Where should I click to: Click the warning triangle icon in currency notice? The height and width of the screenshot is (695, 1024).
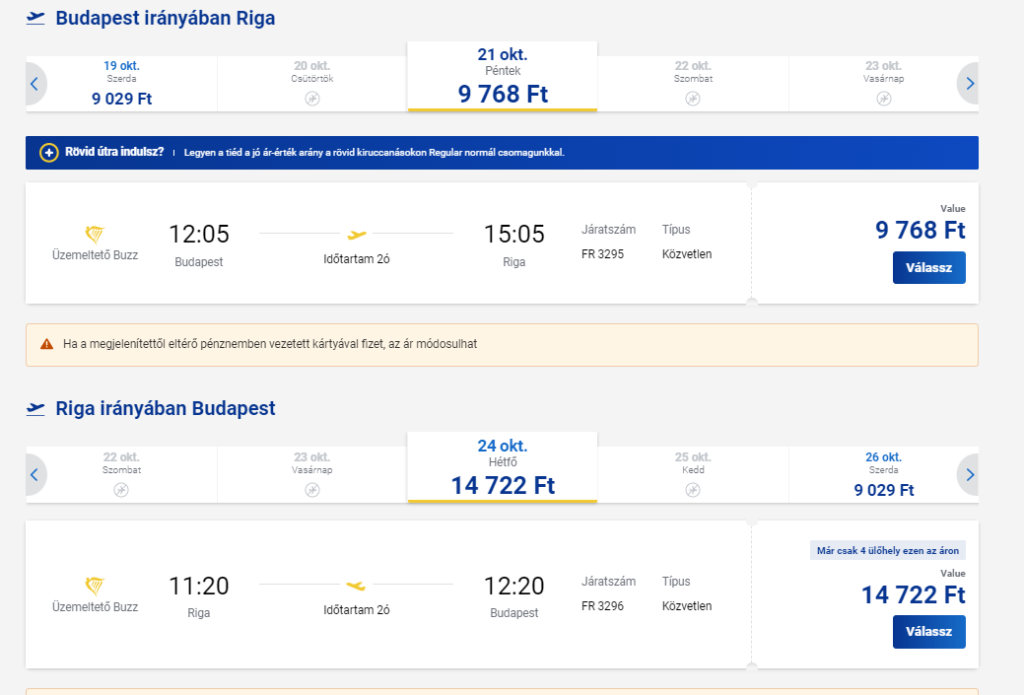click(46, 344)
